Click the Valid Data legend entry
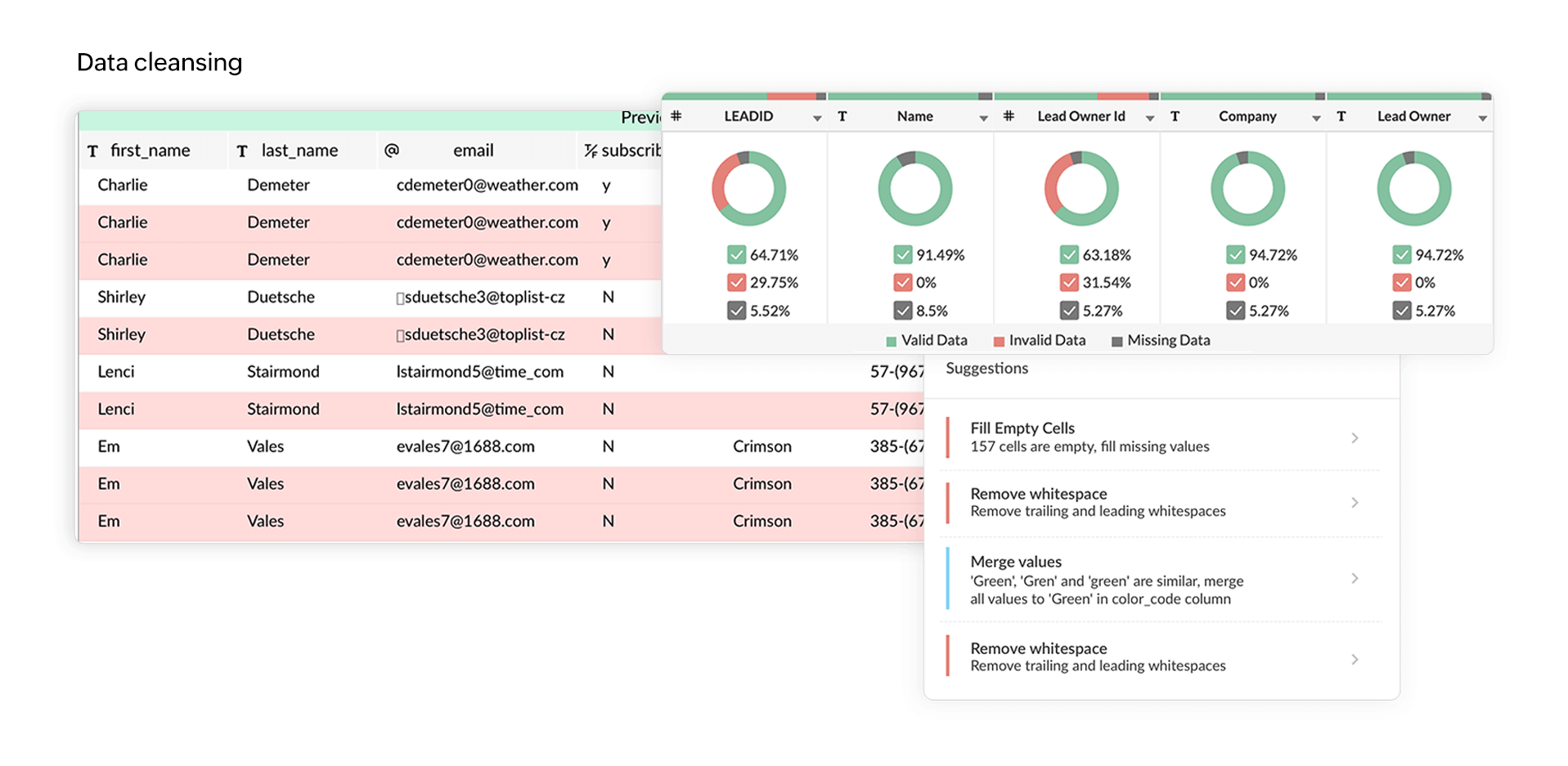Screen dimensions: 1568x766 point(927,340)
